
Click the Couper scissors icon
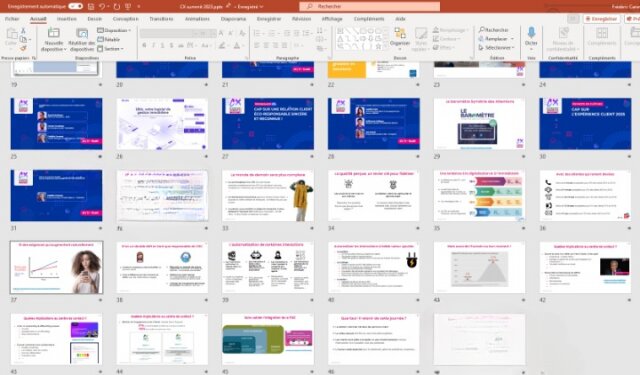tap(23, 31)
